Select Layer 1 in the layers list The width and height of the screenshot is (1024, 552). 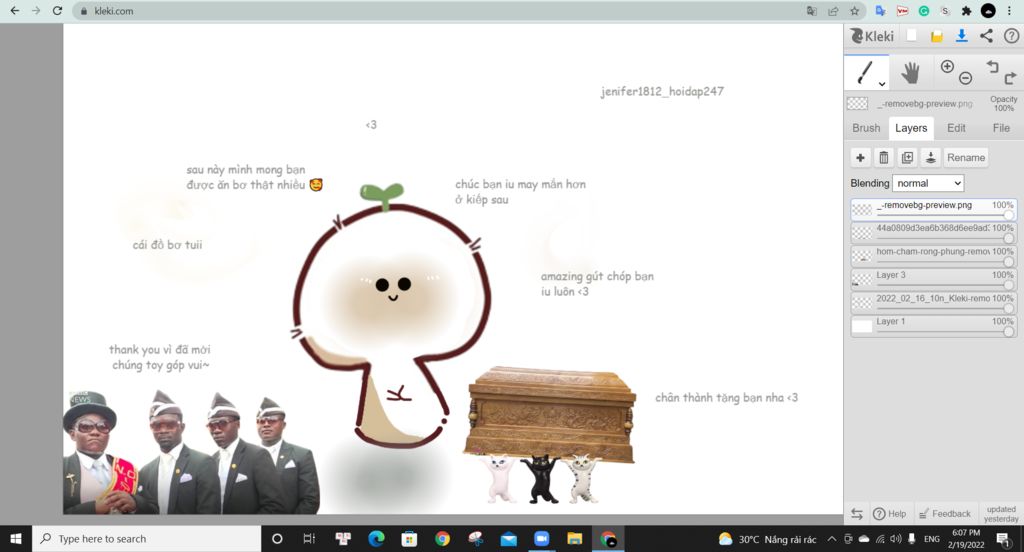click(x=934, y=325)
